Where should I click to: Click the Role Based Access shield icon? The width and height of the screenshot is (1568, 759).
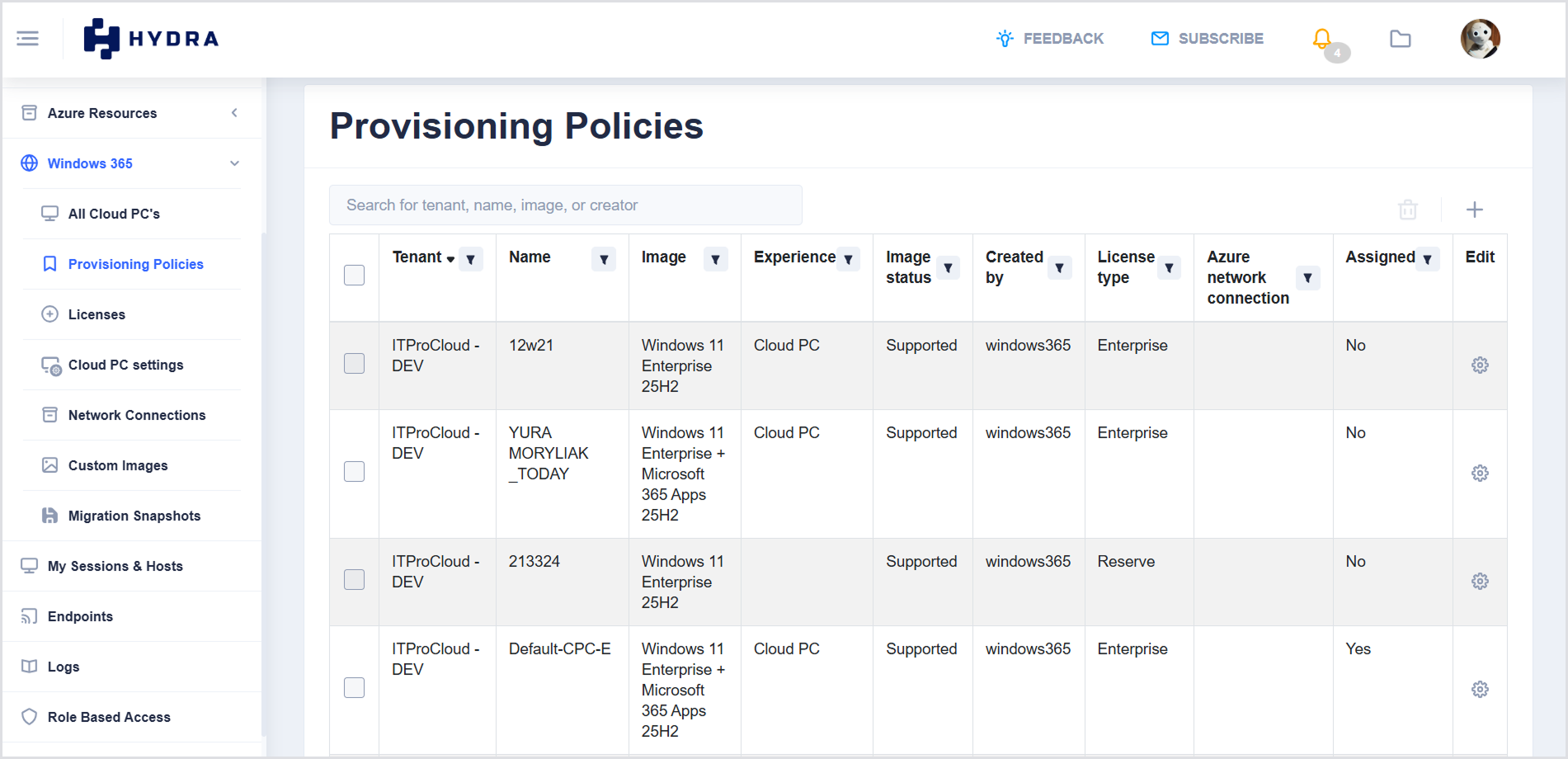(29, 717)
